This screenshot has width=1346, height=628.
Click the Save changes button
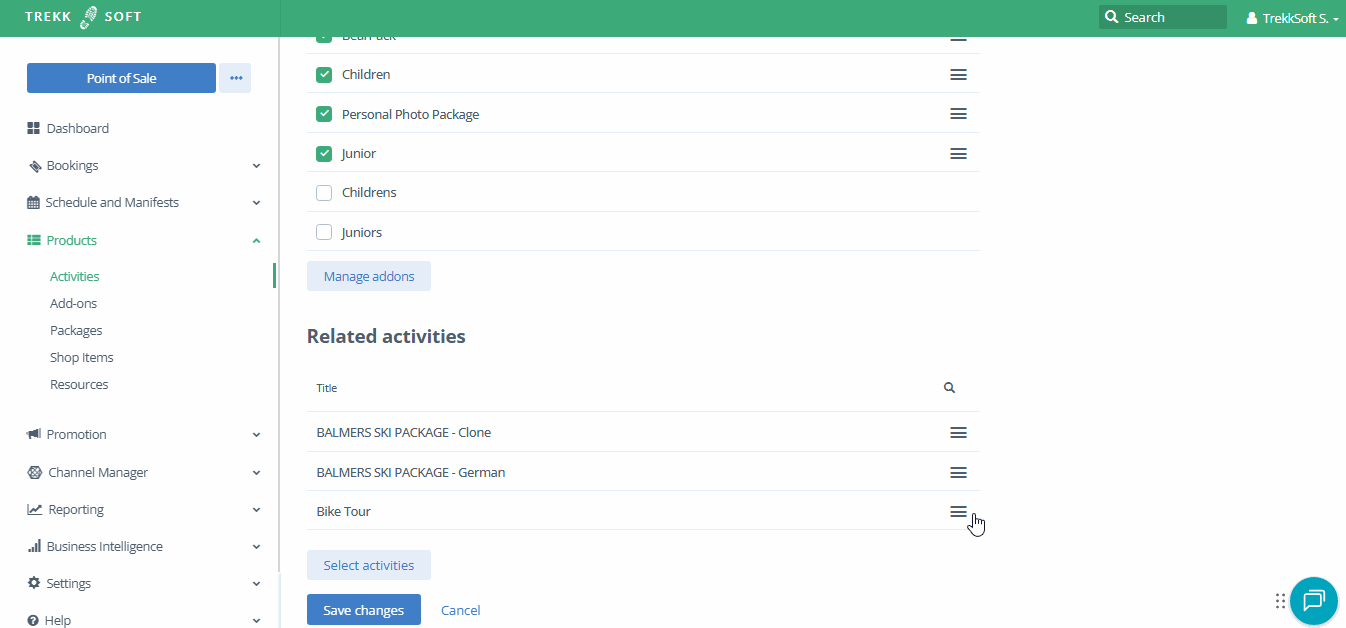363,609
